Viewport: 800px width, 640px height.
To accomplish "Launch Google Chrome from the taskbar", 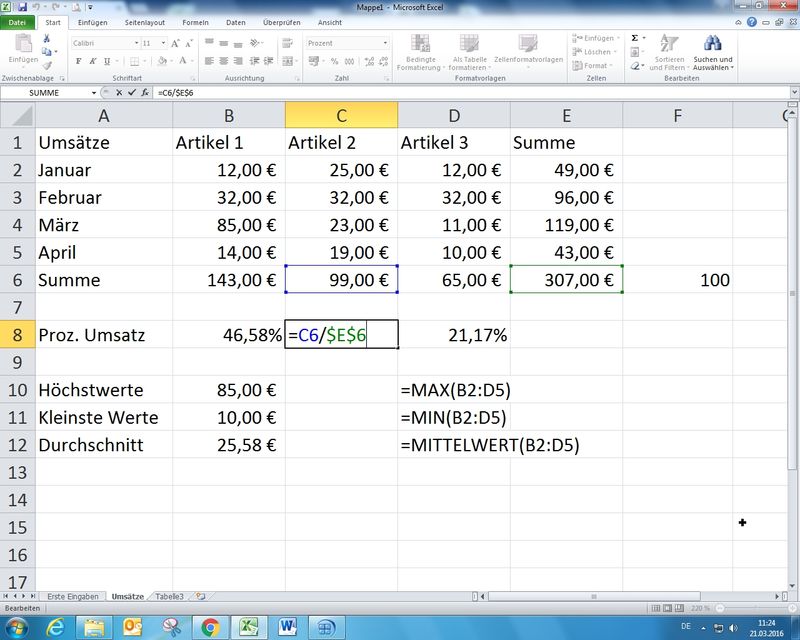I will click(x=210, y=627).
